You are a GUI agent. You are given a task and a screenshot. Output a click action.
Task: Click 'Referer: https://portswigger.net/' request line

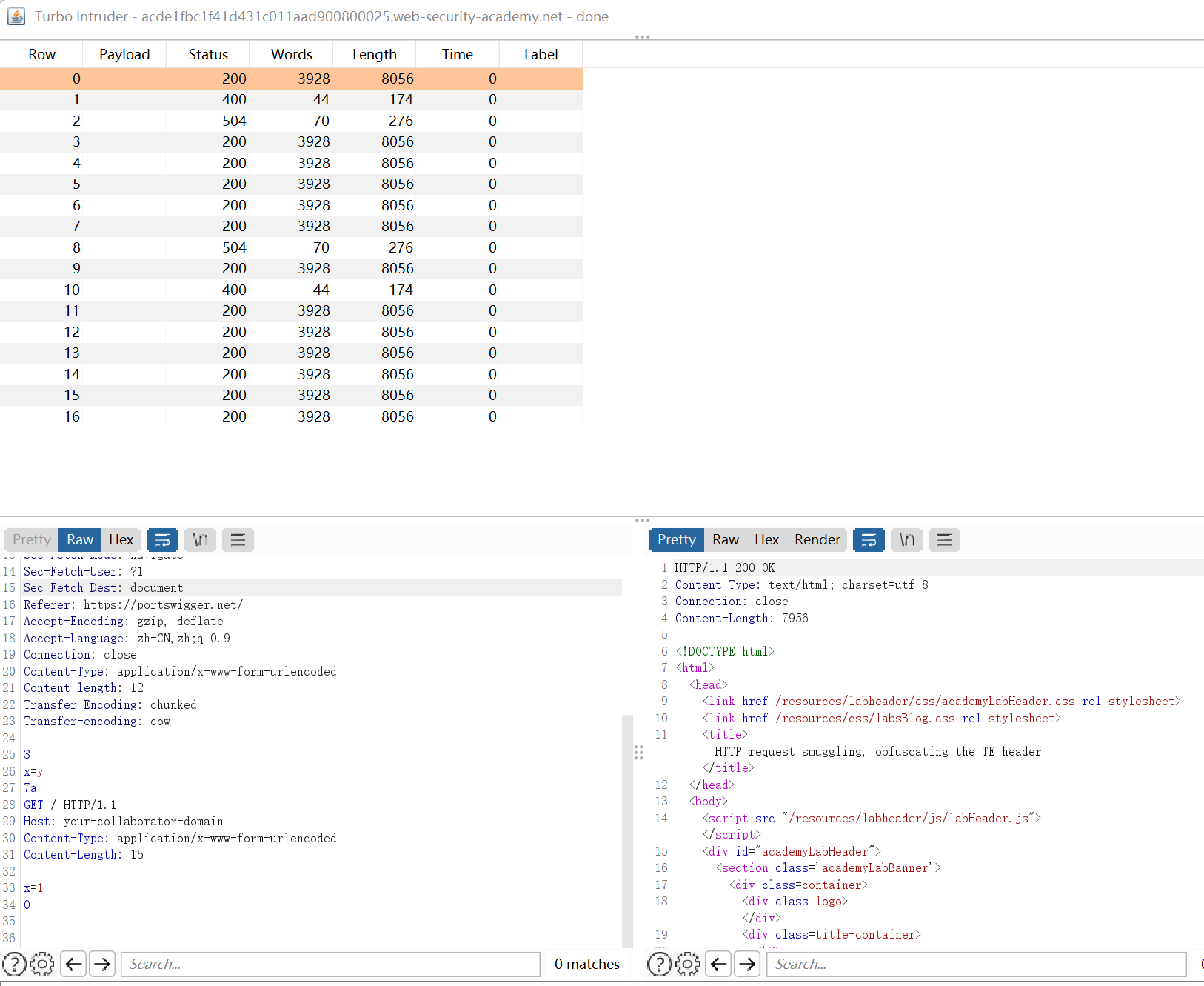(x=133, y=604)
